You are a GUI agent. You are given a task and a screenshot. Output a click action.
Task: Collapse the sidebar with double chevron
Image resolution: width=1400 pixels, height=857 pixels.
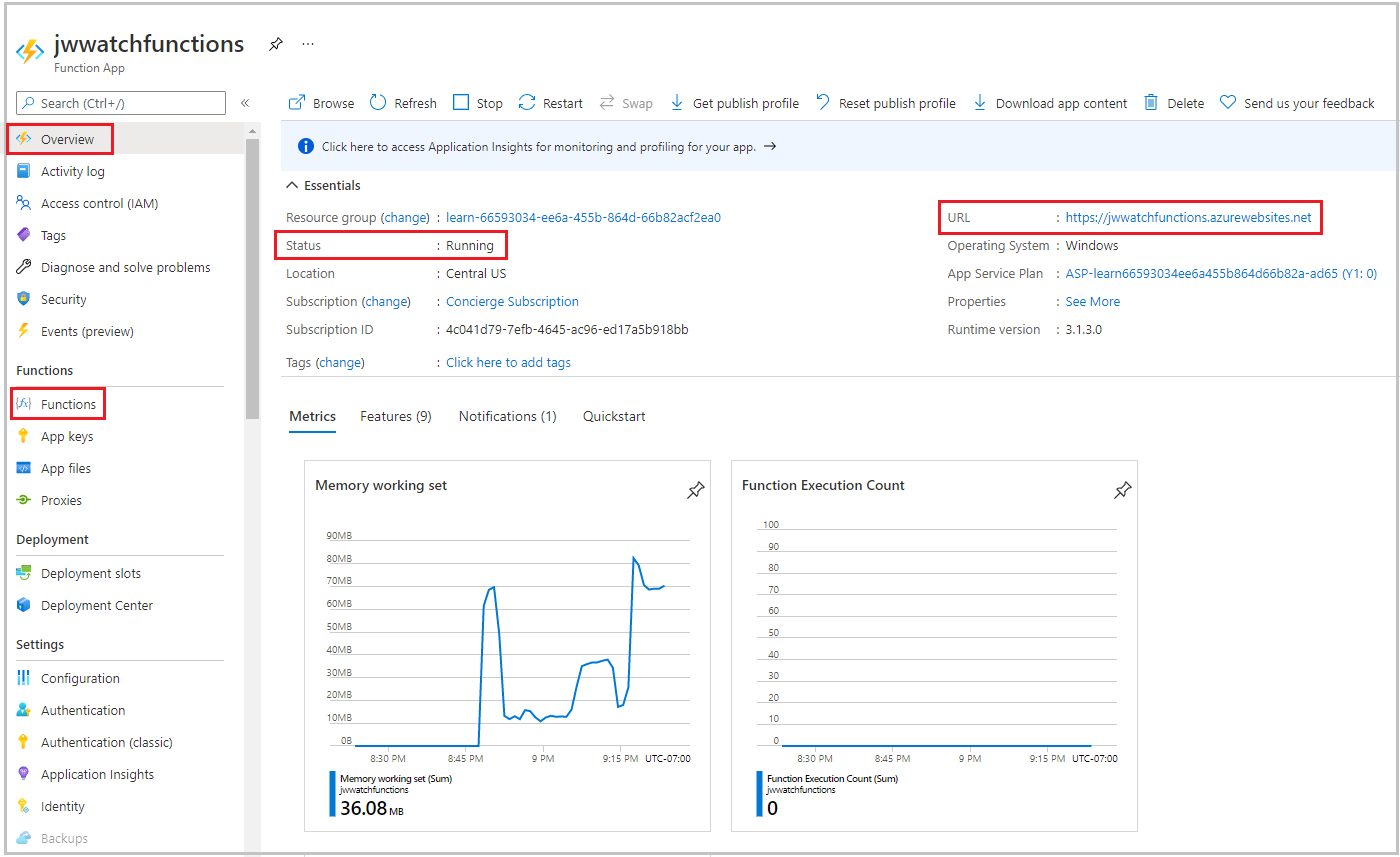click(245, 103)
